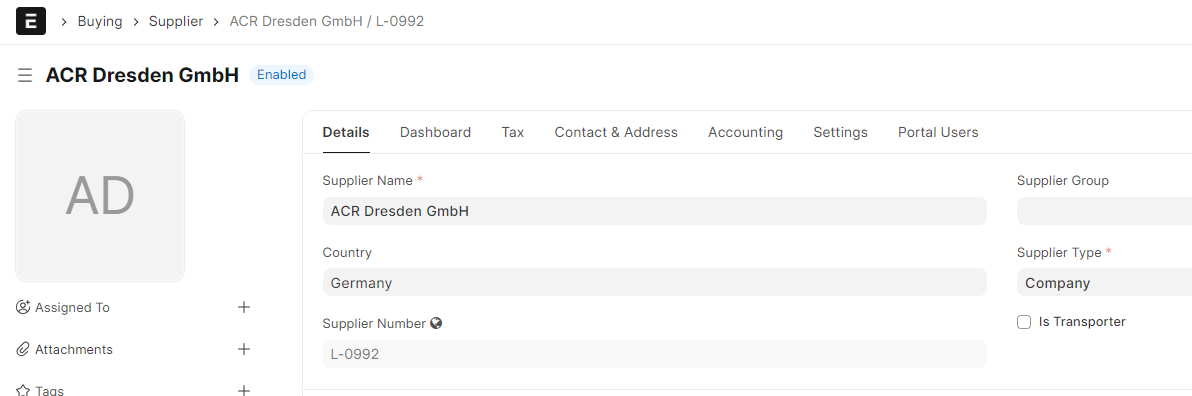Go to Supplier in the breadcrumb

coord(176,21)
